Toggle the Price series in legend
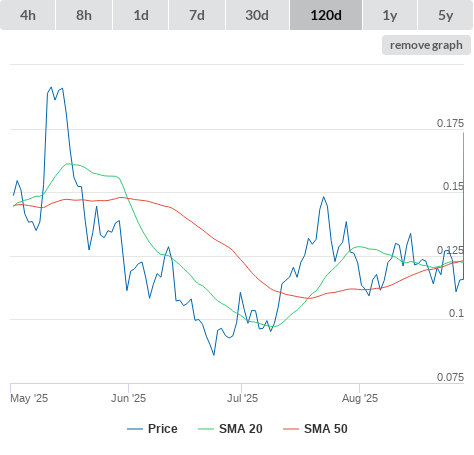 pos(152,429)
